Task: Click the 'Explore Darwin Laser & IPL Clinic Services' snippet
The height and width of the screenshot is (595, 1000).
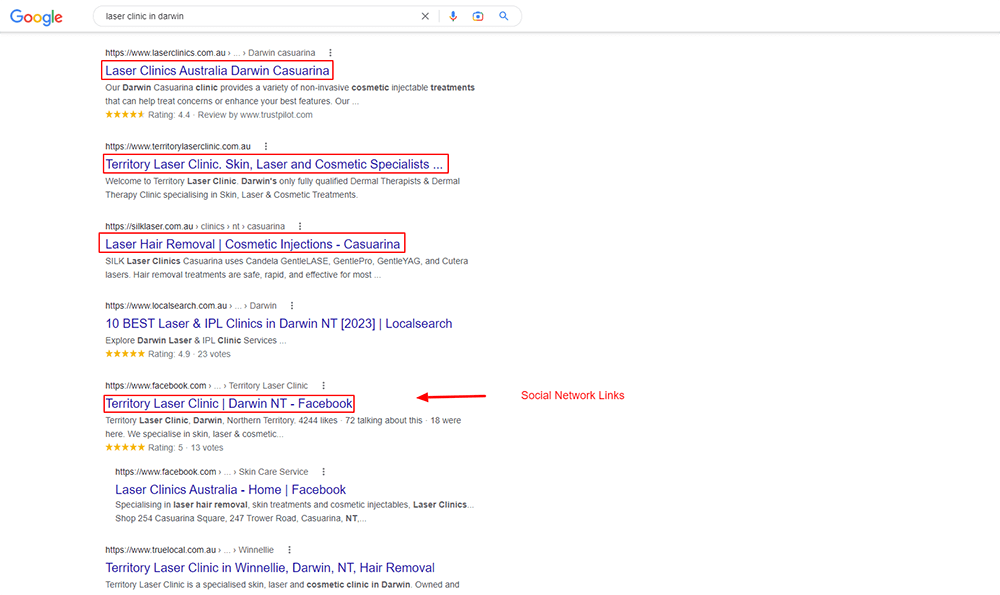Action: coord(196,341)
